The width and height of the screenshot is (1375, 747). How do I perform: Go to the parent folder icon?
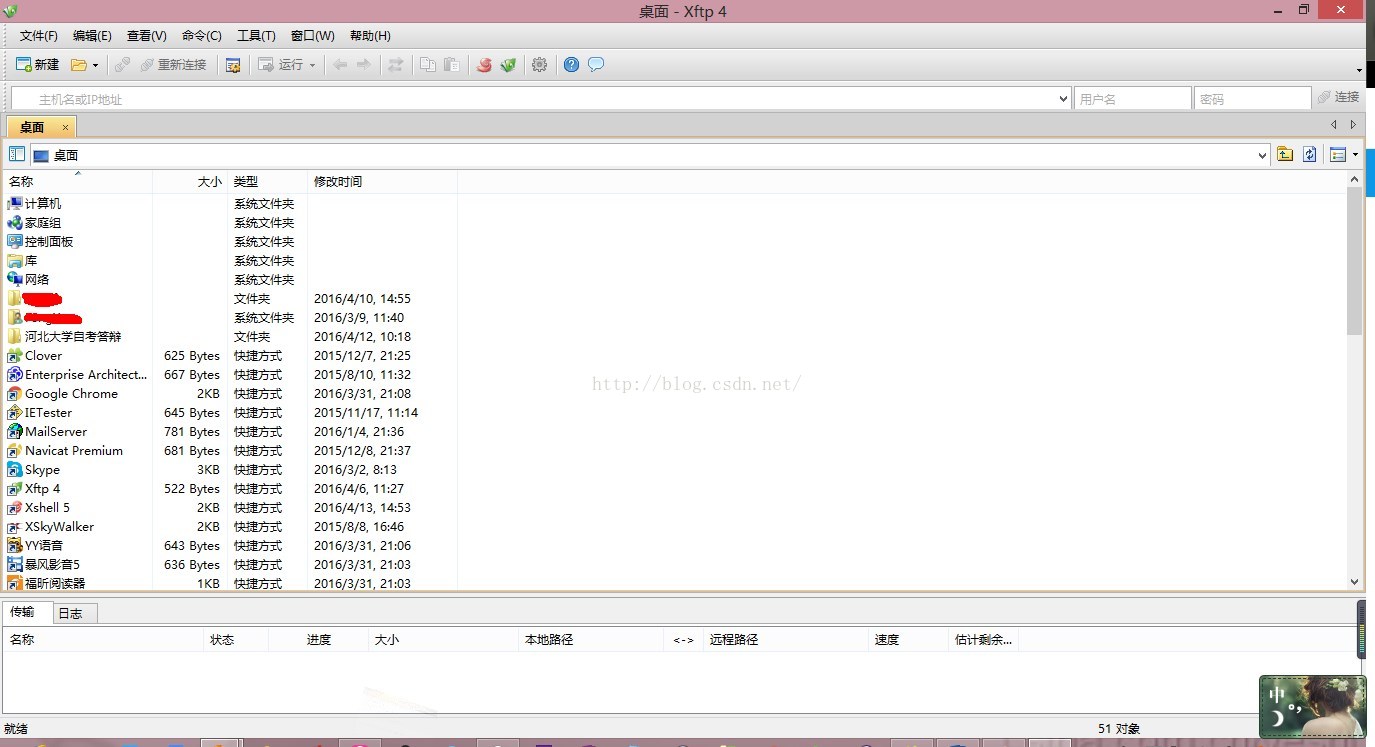click(1285, 154)
